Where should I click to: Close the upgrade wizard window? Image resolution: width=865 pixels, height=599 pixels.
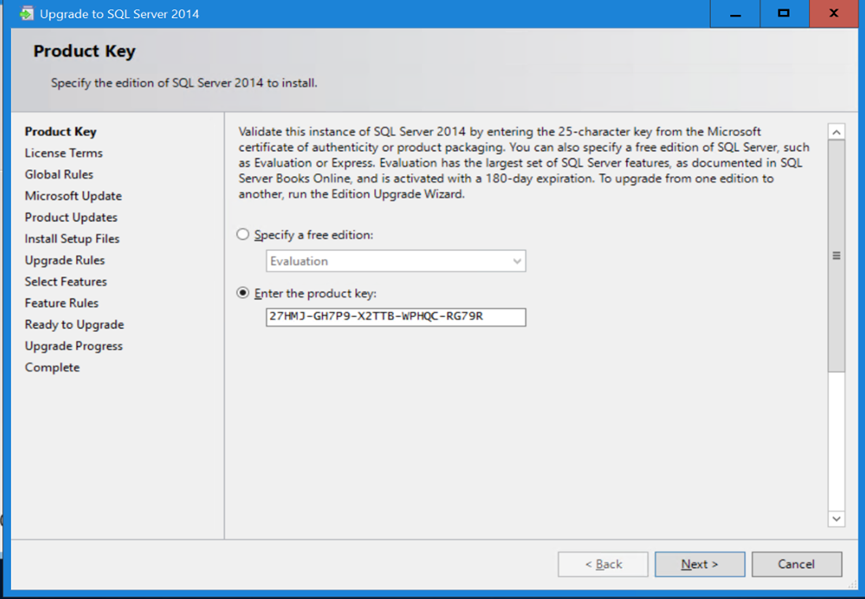(x=834, y=13)
